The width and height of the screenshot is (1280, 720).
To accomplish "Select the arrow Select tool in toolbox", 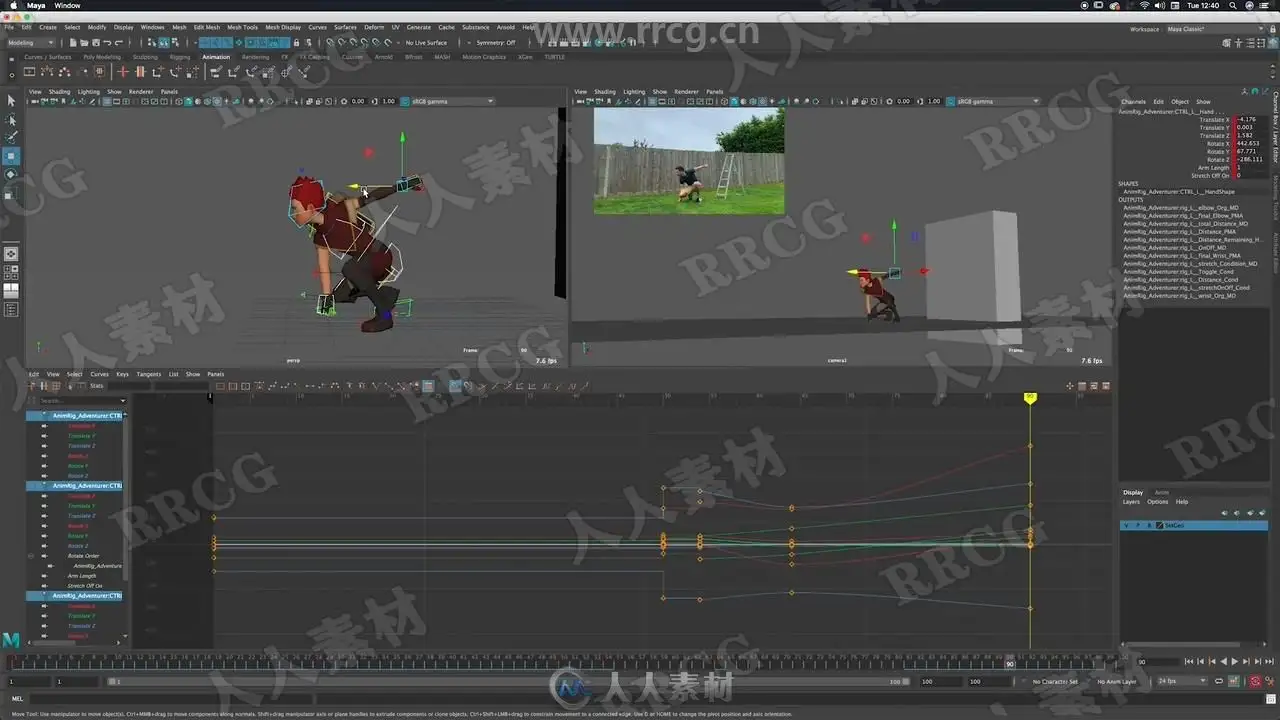I will (x=11, y=101).
